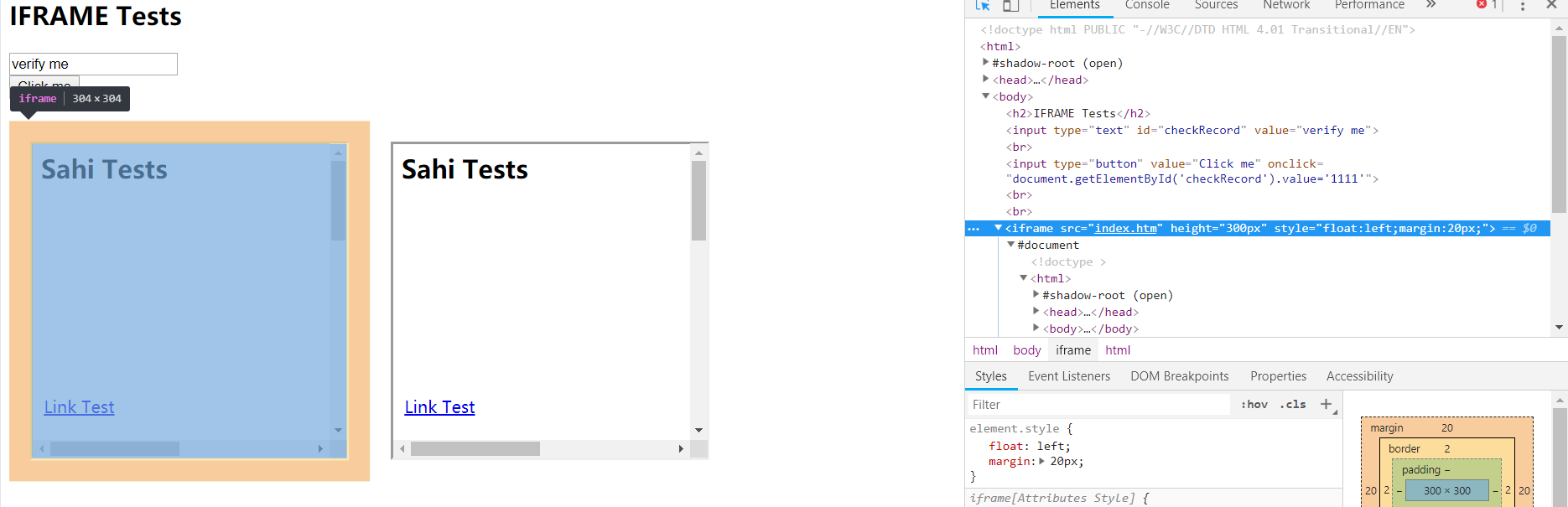This screenshot has width=1568, height=507.
Task: Expand the collapsed body element inside the iframe document
Action: pos(1036,328)
